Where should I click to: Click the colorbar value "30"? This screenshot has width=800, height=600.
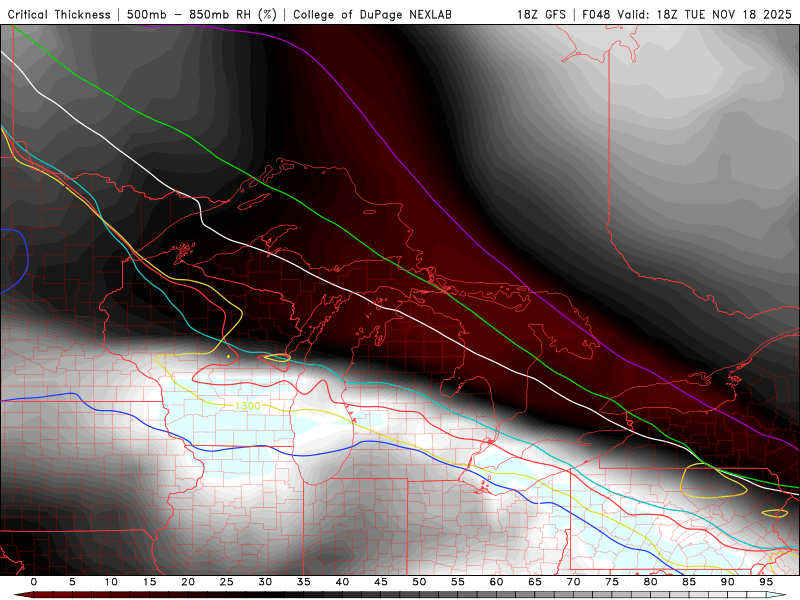(x=265, y=582)
